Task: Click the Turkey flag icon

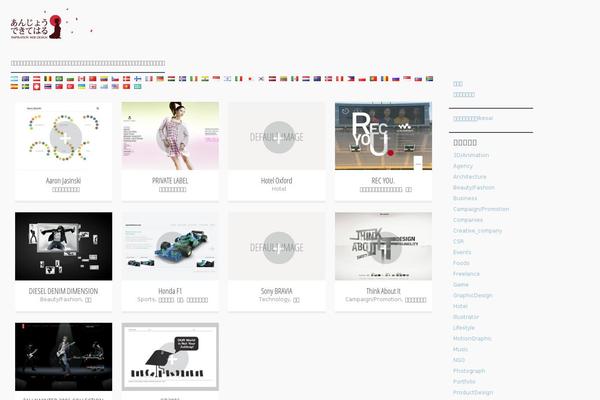Action: click(x=70, y=87)
